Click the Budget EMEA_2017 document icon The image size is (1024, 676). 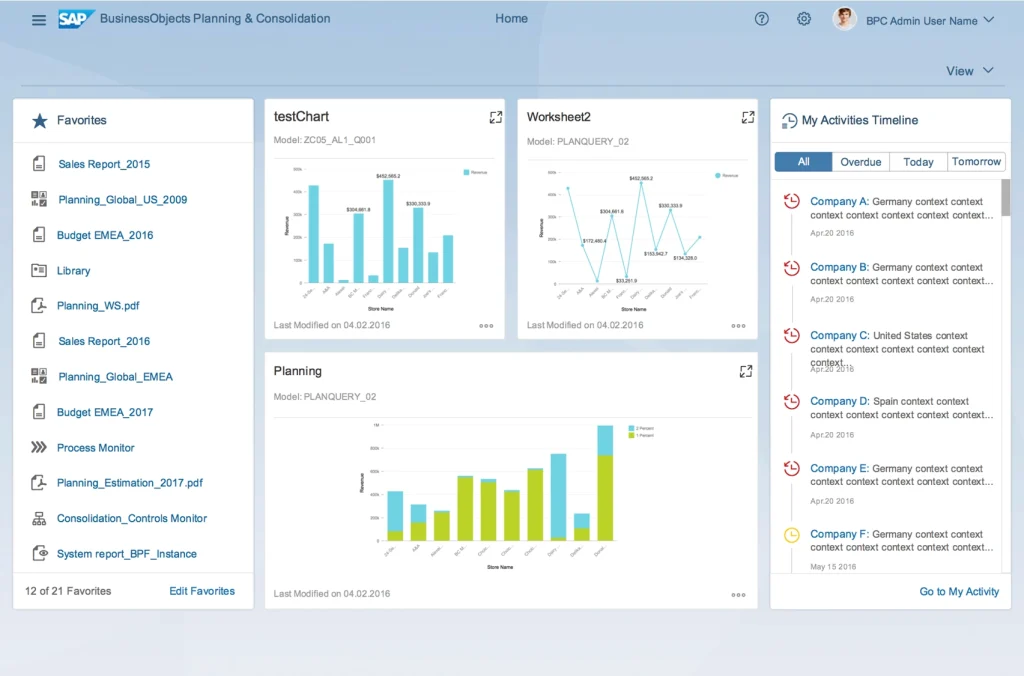point(39,411)
